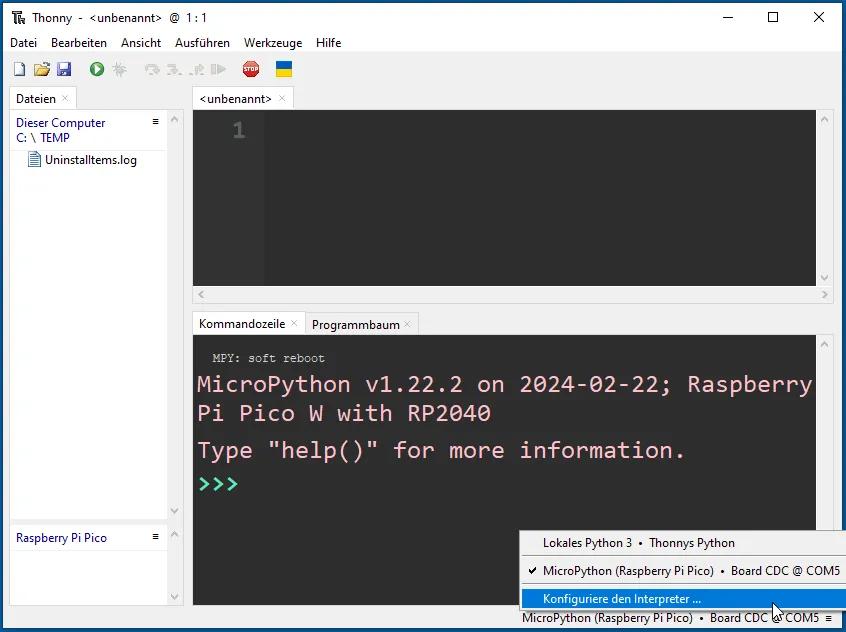Start debugging with the bug icon

(x=119, y=69)
